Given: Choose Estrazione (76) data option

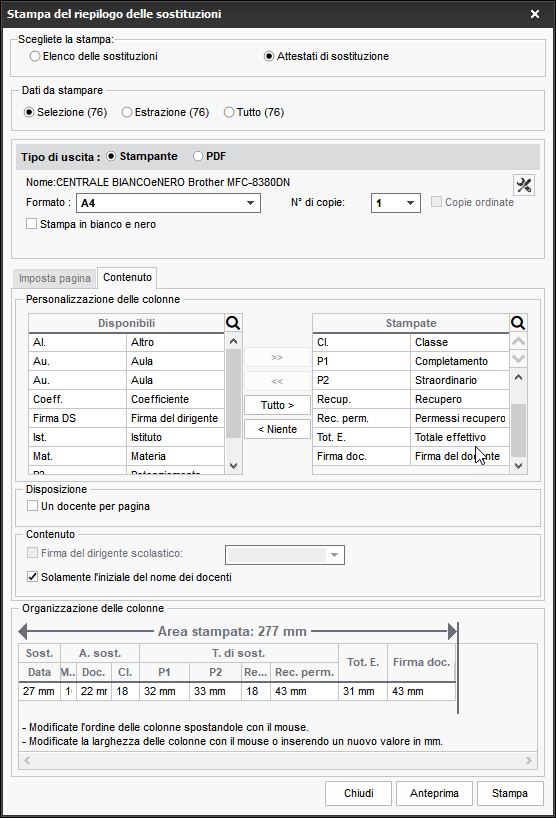Looking at the screenshot, I should [x=165, y=112].
